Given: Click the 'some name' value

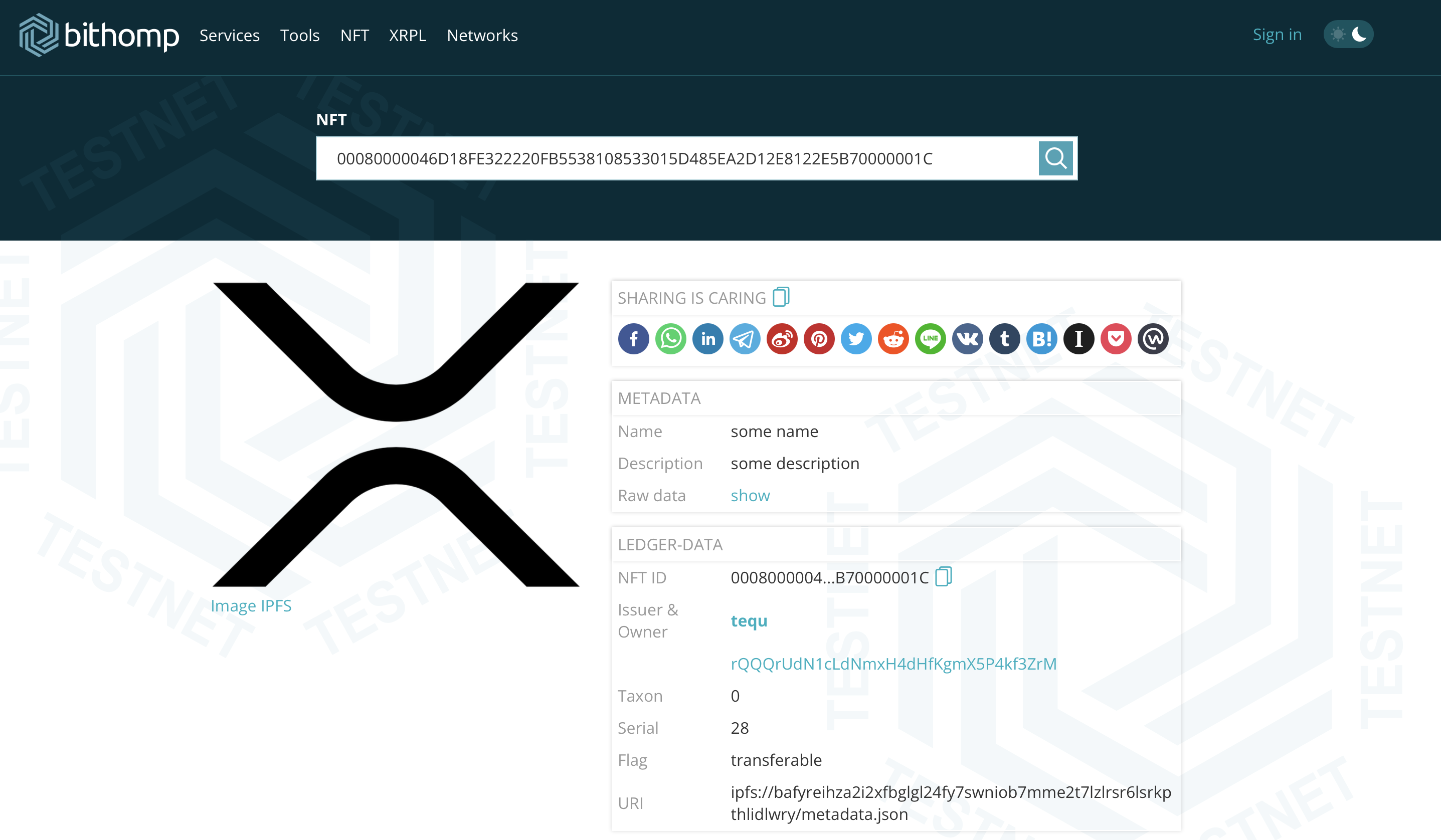Looking at the screenshot, I should [774, 432].
